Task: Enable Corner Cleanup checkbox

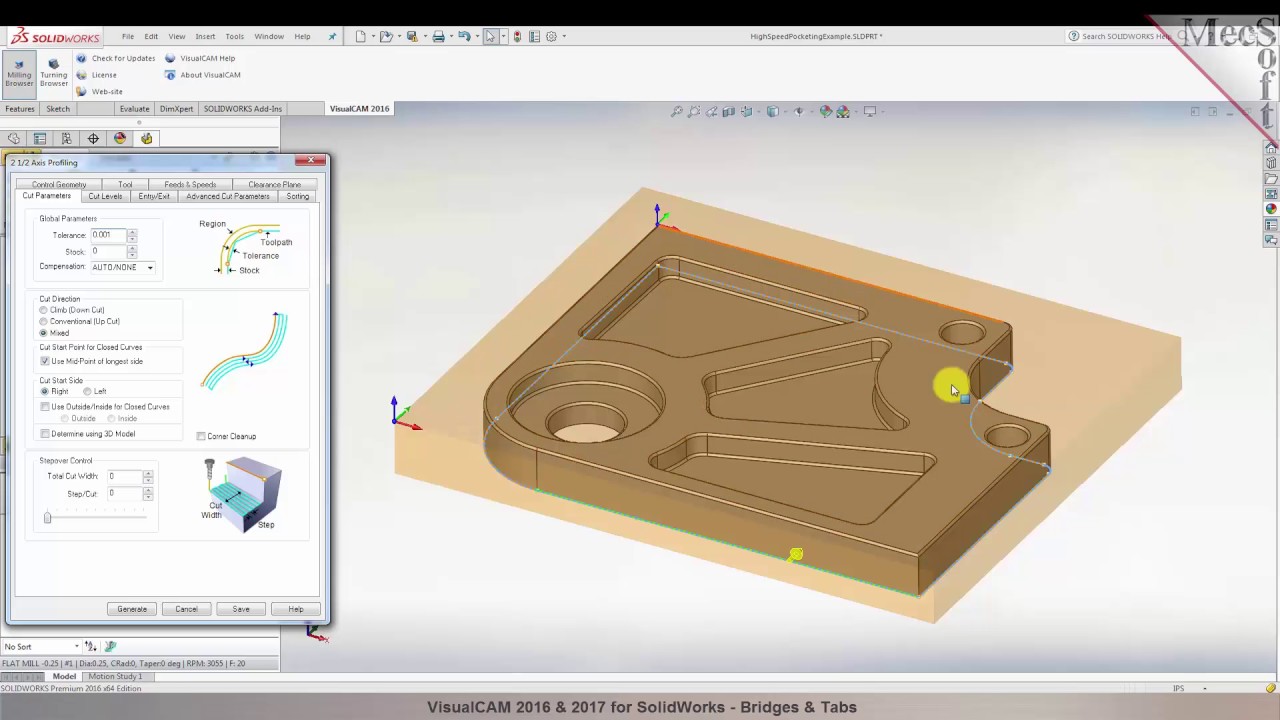Action: (x=201, y=436)
